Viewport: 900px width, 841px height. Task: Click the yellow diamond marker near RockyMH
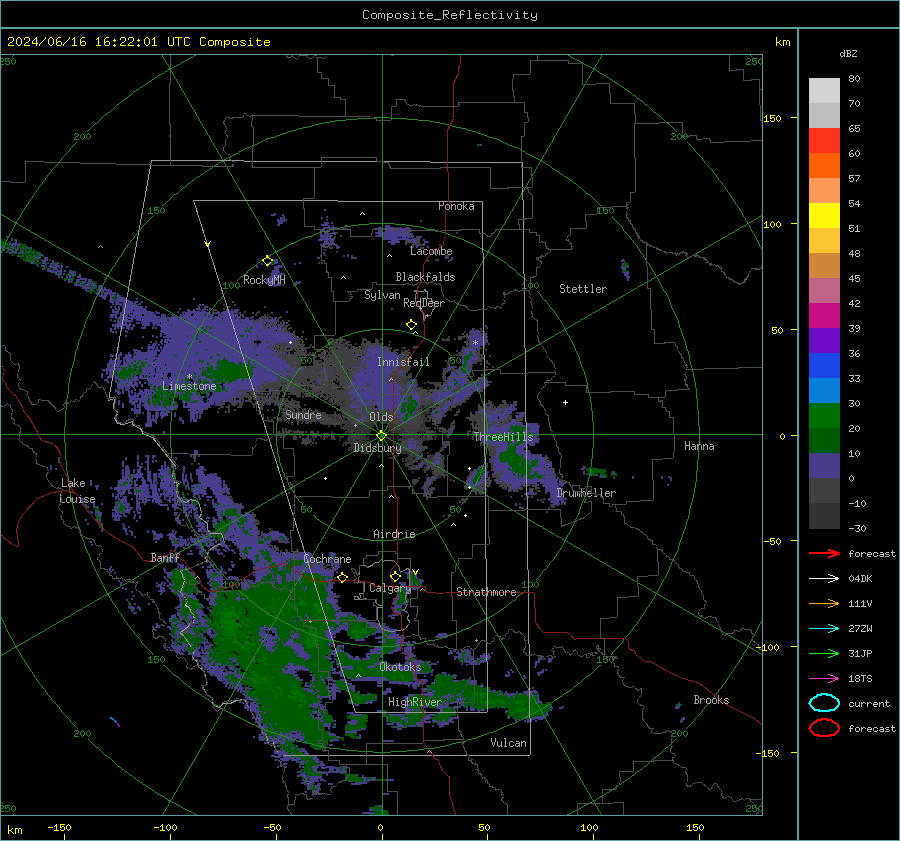(267, 261)
